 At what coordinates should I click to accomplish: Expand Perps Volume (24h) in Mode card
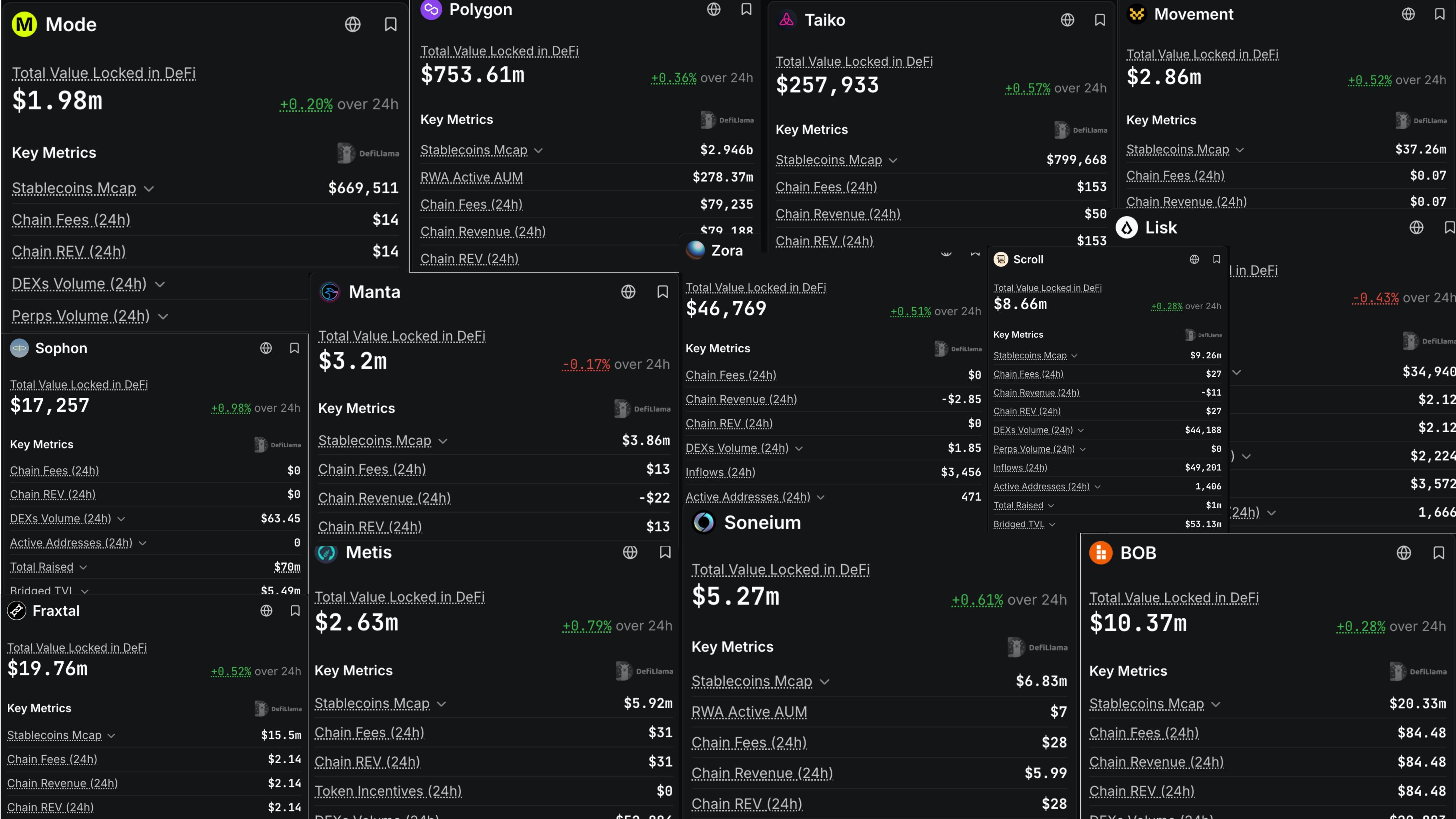tap(163, 316)
